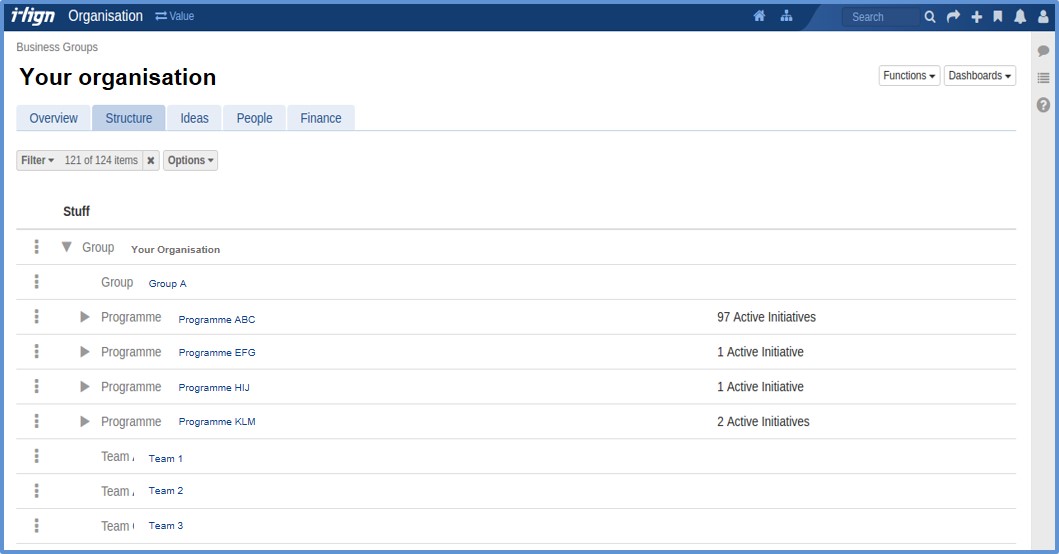Screen dimensions: 1059x554
Task: Clear the filter with the x button
Action: pyautogui.click(x=151, y=160)
